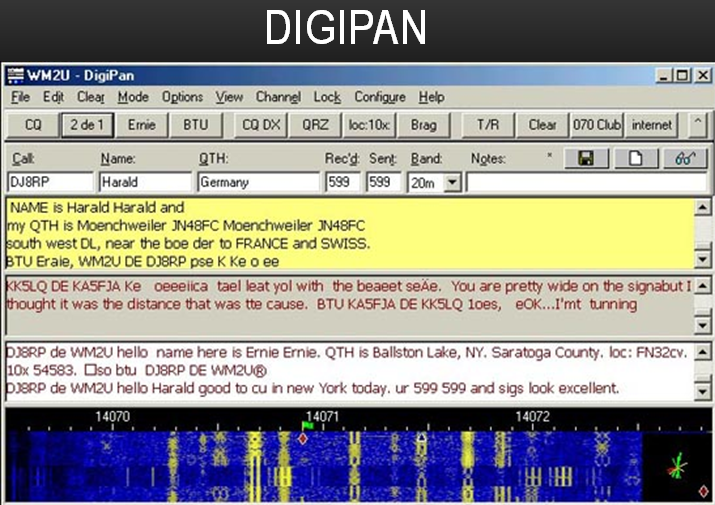This screenshot has height=505, width=715.
Task: Click up arrow of second receive pane scrollbar
Action: point(702,286)
